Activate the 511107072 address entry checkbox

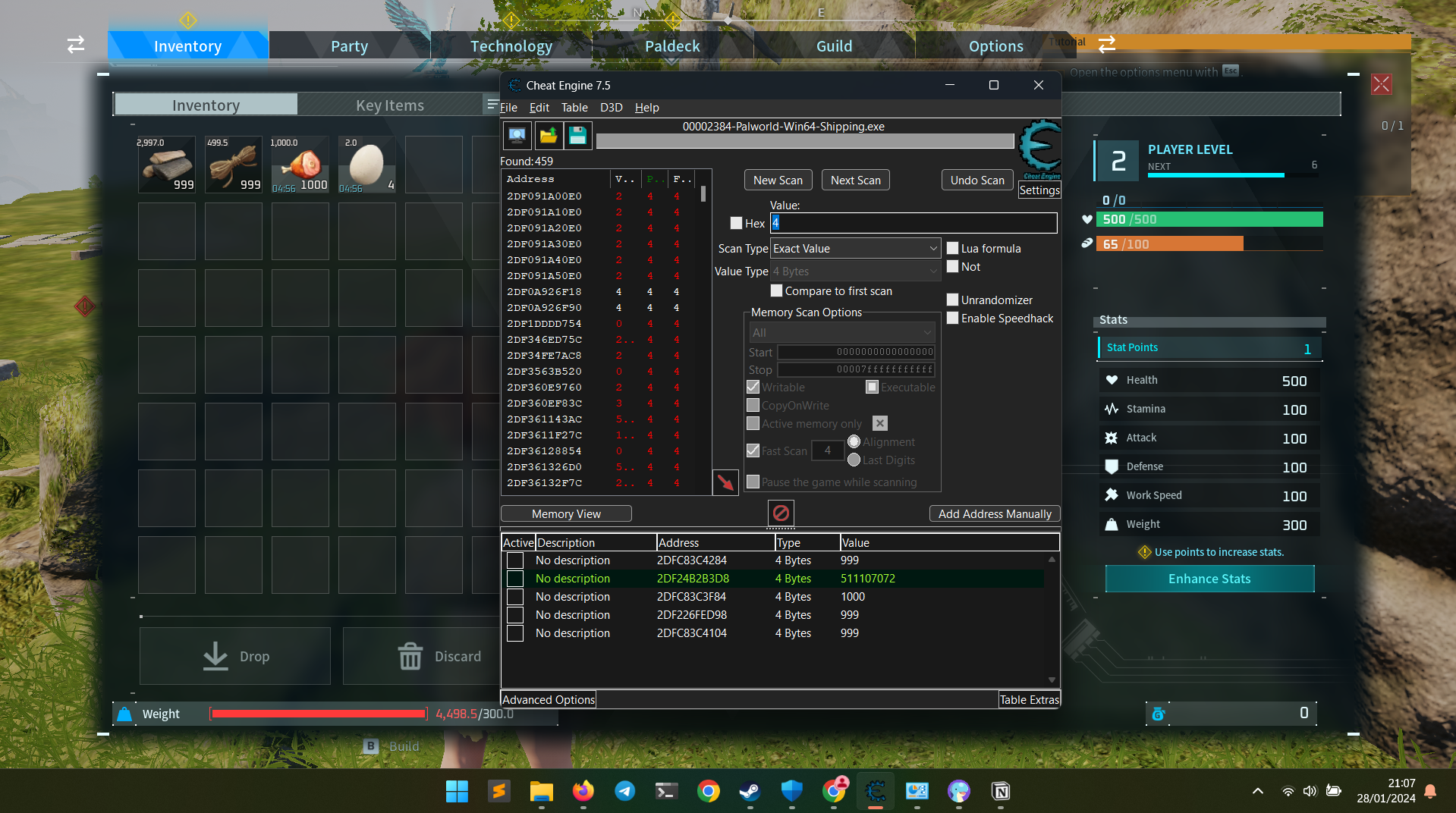pyautogui.click(x=515, y=578)
